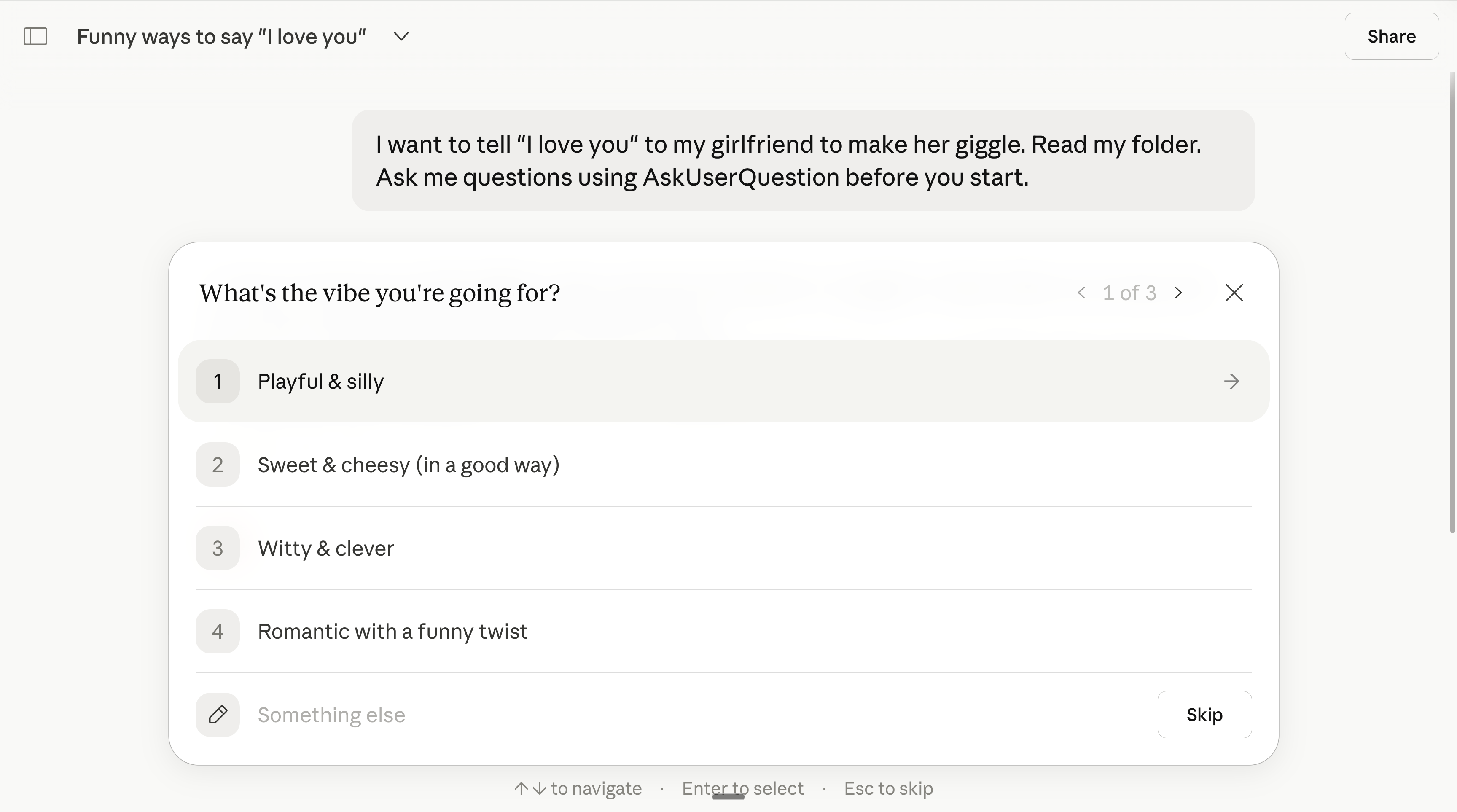Click the number 4 option badge
1457x812 pixels.
(x=218, y=631)
